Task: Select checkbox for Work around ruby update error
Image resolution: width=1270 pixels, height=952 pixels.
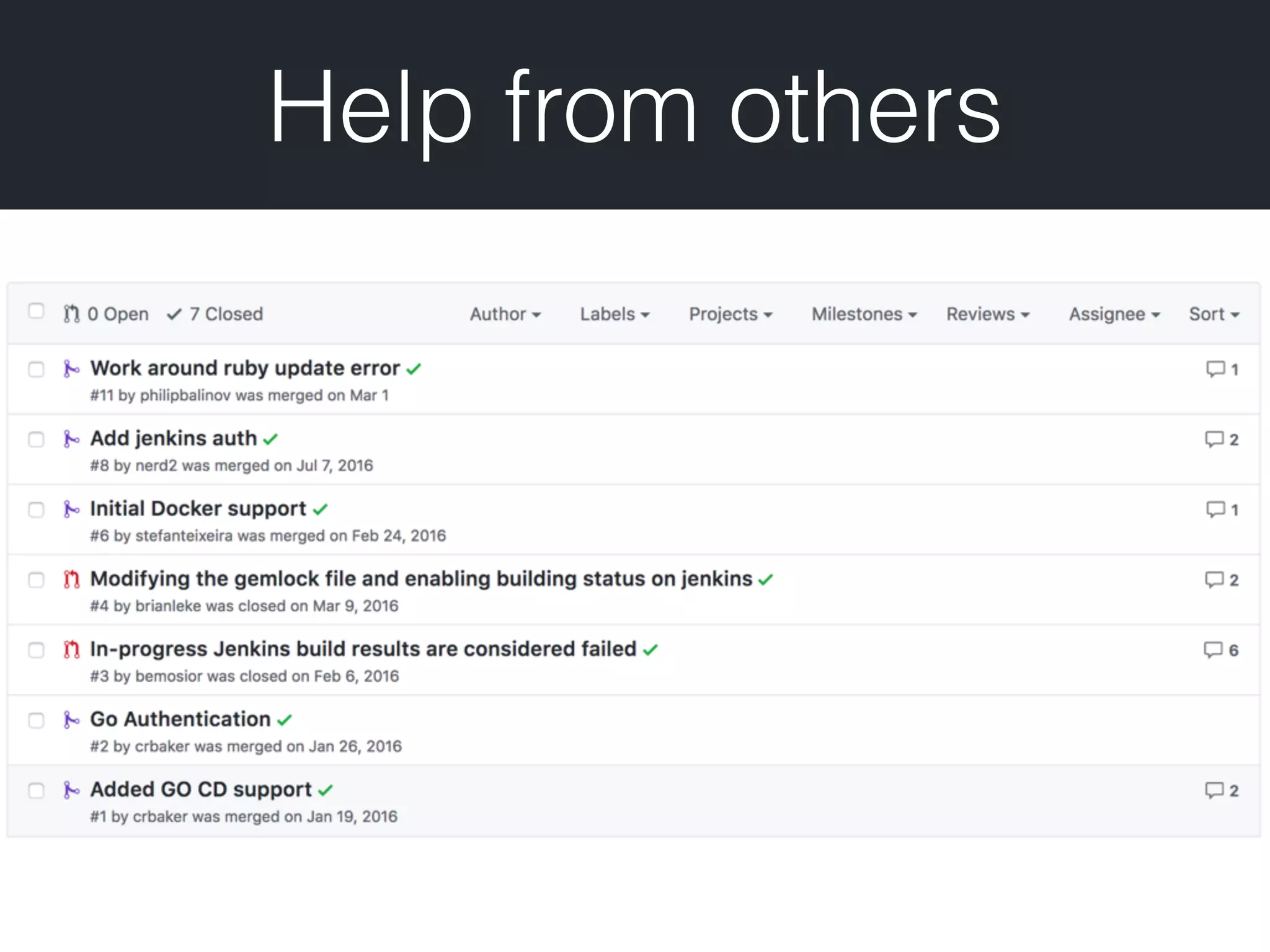Action: click(37, 369)
